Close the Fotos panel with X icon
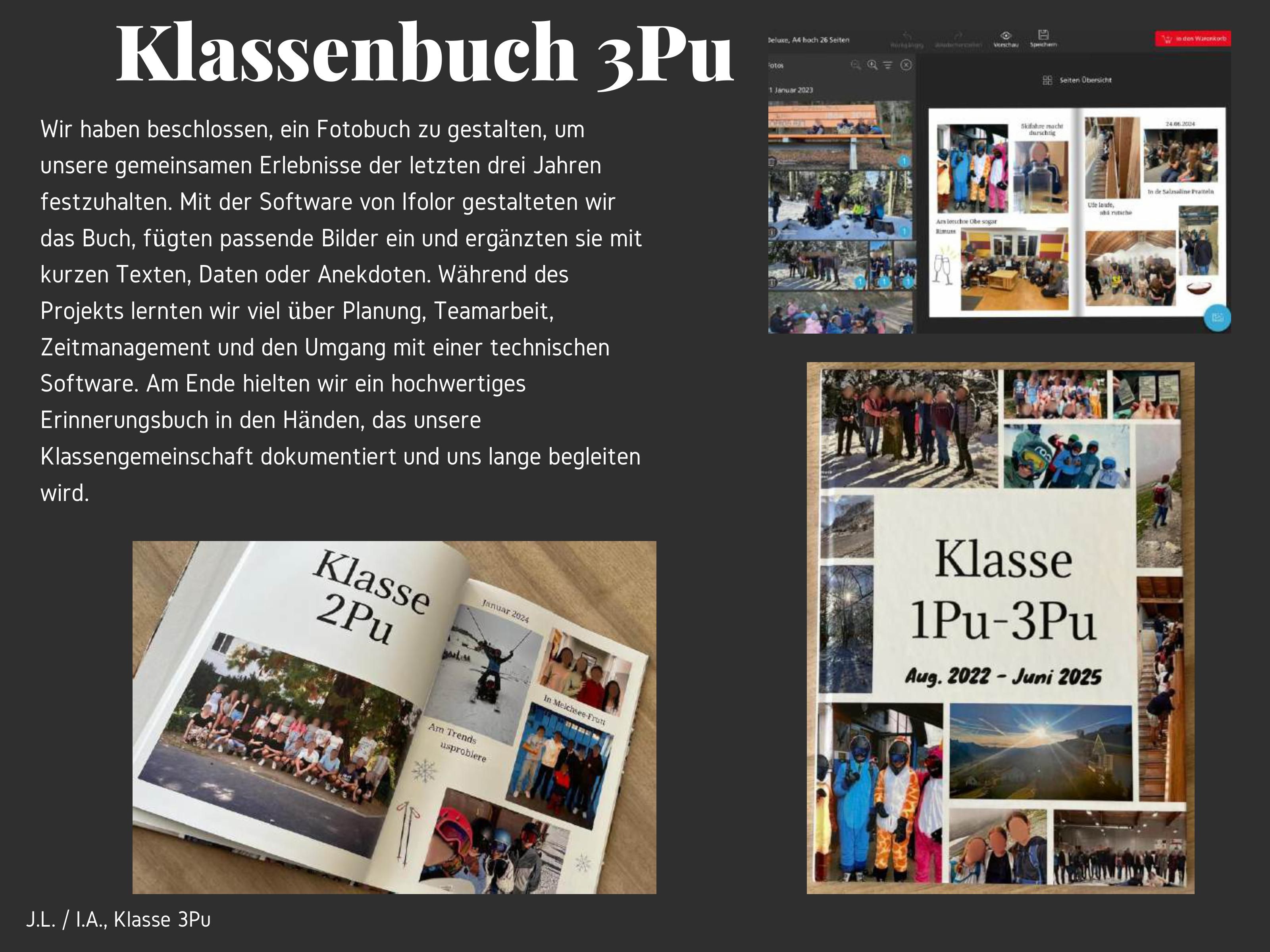Screen dimensions: 1270x952 pos(906,65)
